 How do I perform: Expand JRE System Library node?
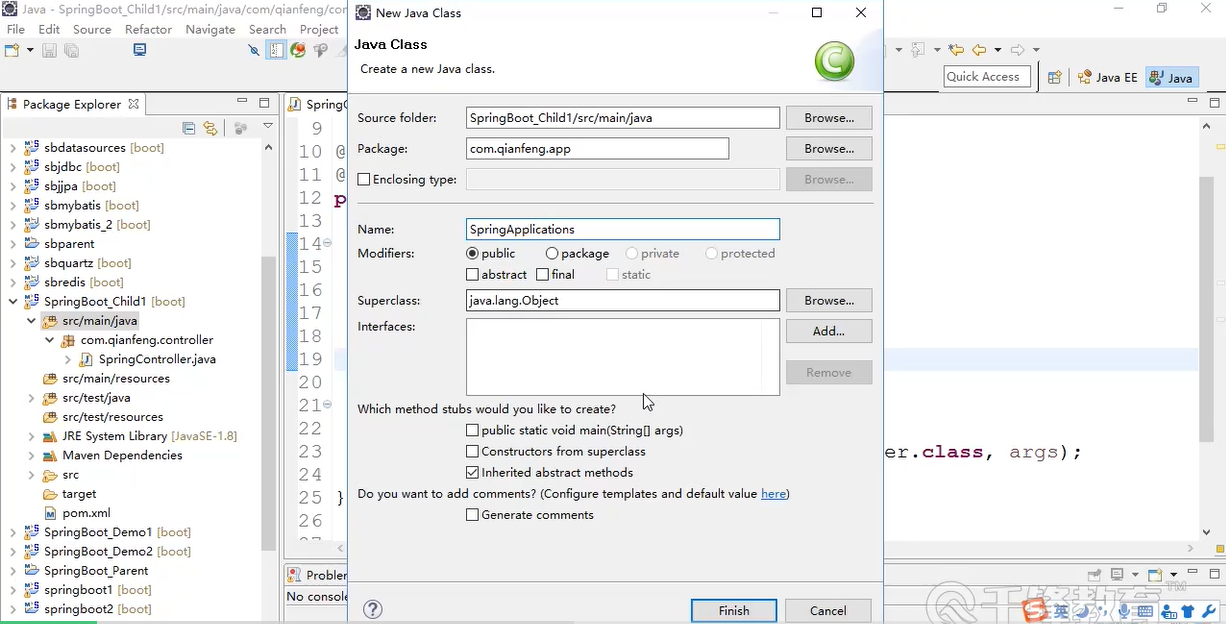(x=31, y=436)
